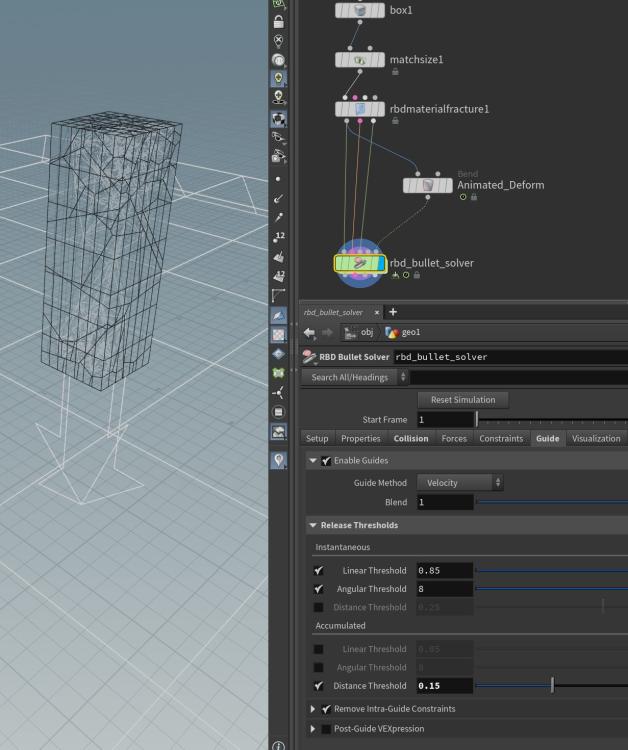
Task: Select the Guide tab
Action: tap(548, 438)
